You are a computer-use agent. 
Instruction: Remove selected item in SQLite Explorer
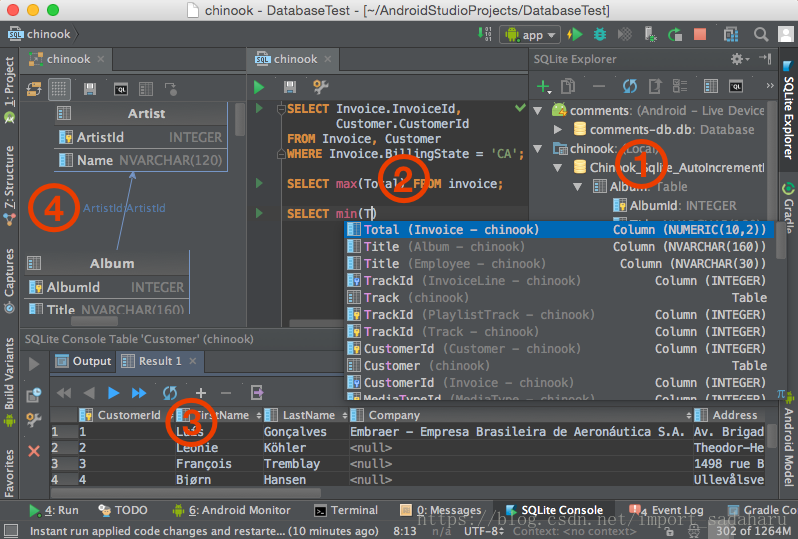point(599,87)
